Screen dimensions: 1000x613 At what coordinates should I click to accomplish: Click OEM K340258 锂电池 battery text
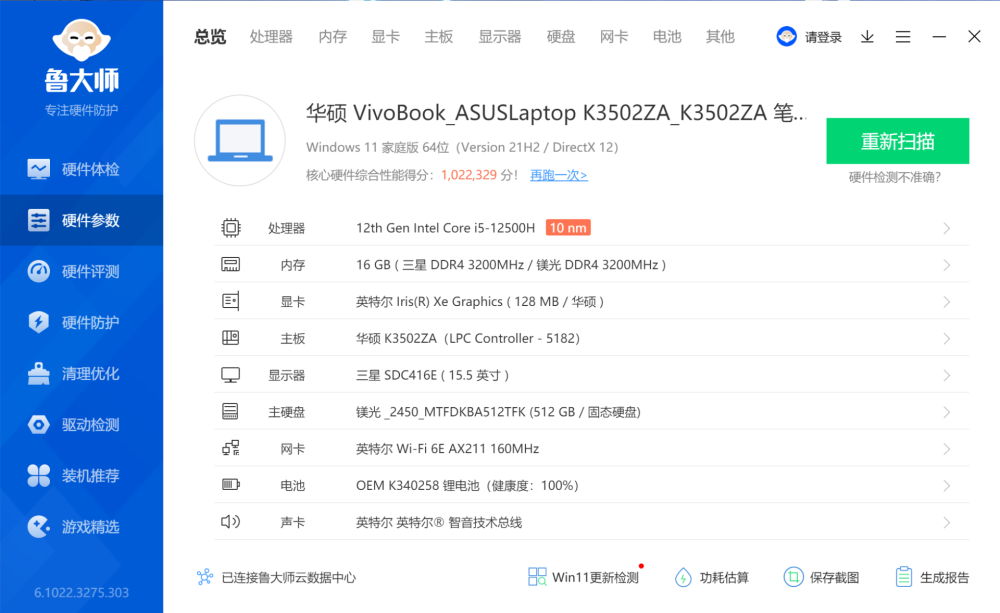467,486
